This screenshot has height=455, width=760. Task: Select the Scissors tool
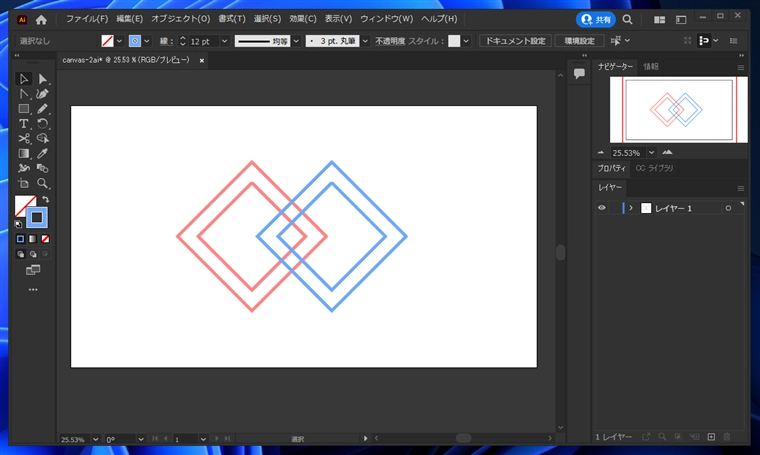point(23,139)
